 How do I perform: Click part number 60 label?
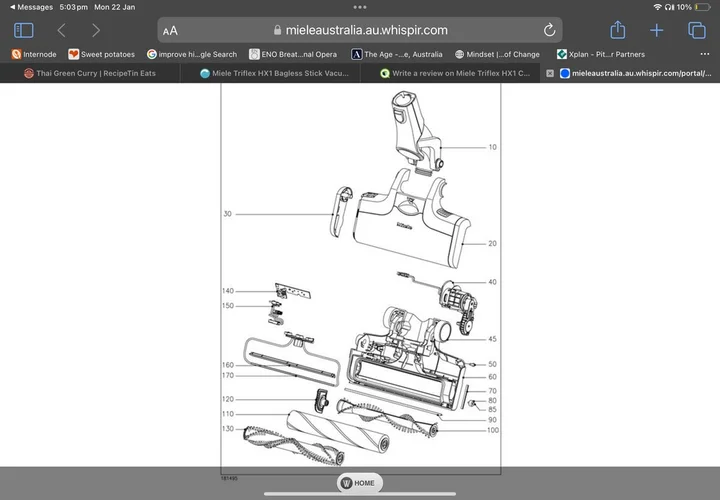coord(492,376)
